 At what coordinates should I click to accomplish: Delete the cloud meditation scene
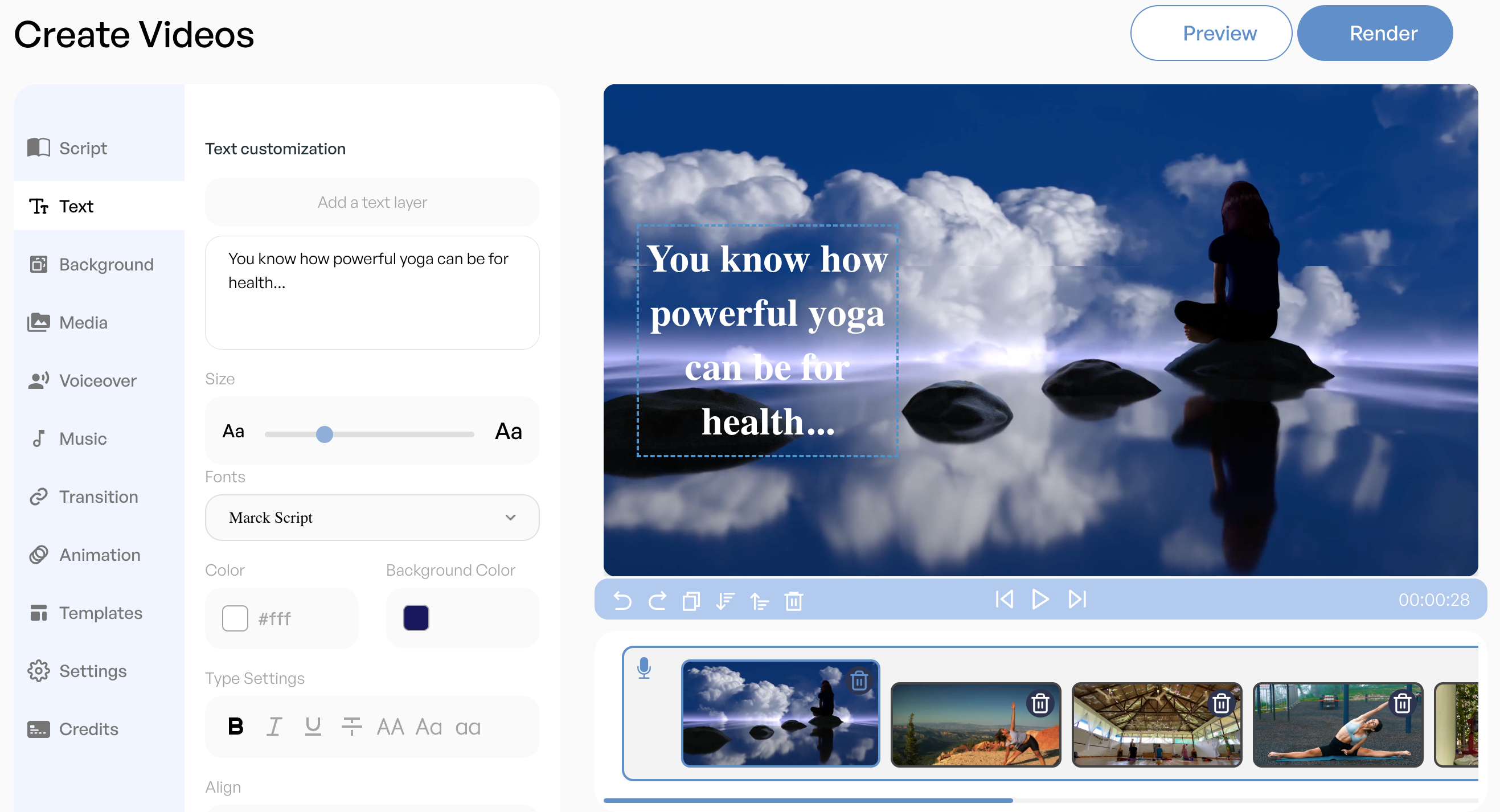859,680
